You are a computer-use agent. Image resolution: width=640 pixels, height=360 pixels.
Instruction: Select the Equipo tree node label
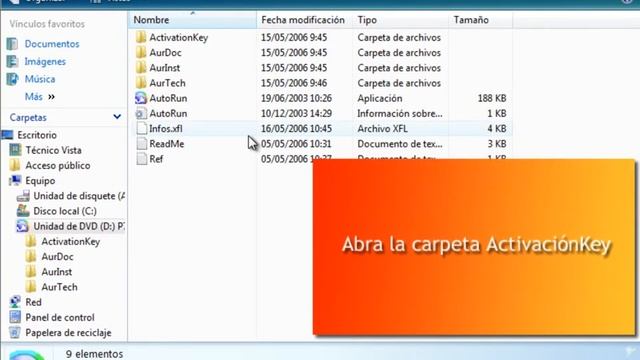pos(40,180)
